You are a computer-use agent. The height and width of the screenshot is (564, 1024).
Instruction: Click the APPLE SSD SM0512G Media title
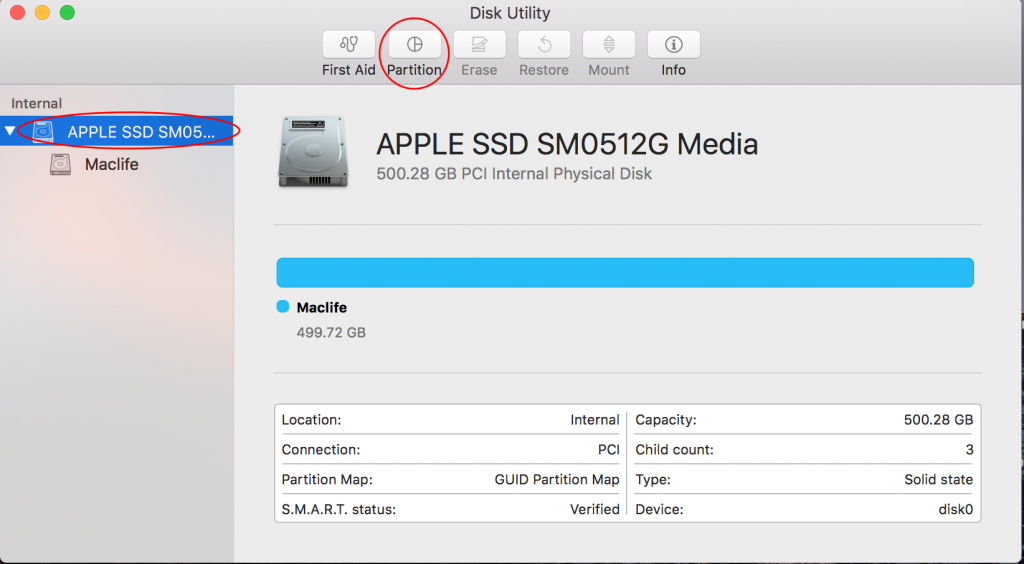(x=567, y=144)
